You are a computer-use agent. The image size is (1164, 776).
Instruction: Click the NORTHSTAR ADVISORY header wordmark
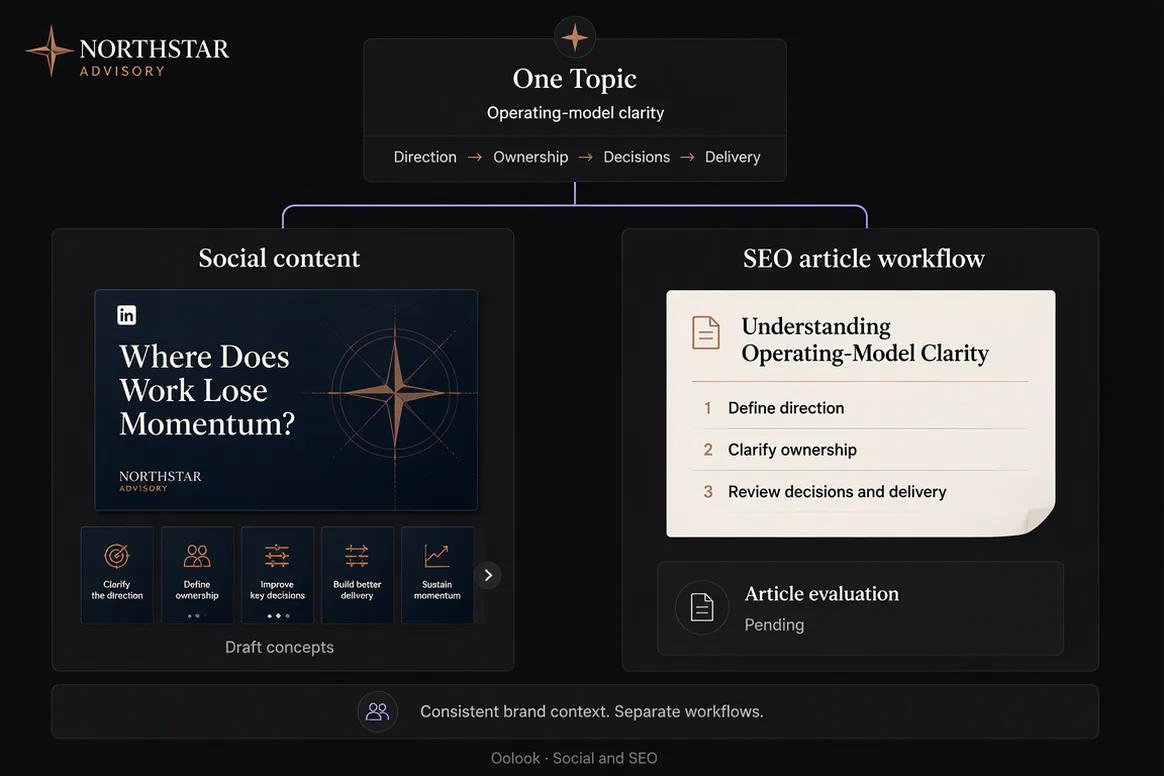click(x=154, y=56)
